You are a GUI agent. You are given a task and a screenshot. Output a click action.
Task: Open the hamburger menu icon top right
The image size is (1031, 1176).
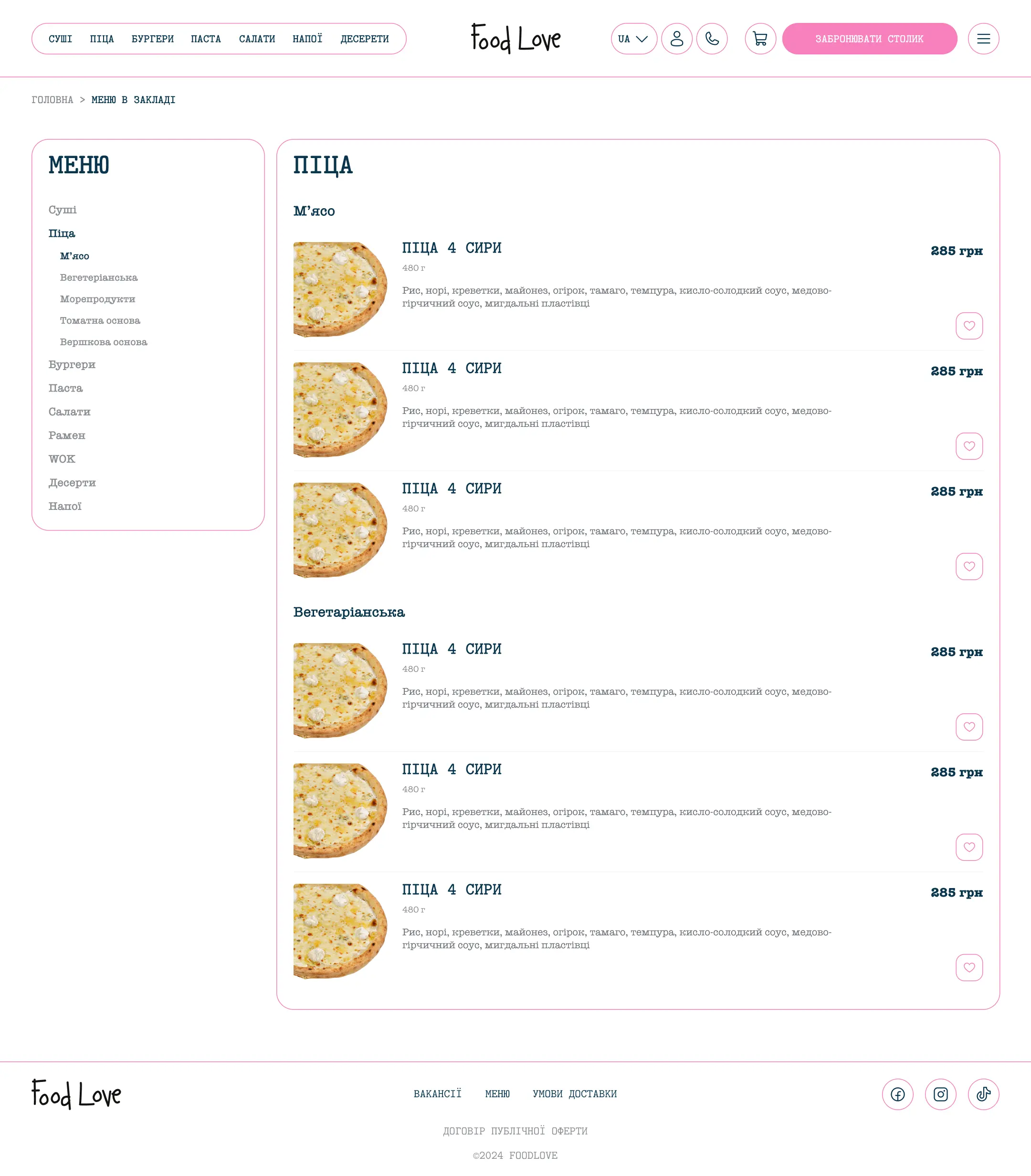pos(984,39)
